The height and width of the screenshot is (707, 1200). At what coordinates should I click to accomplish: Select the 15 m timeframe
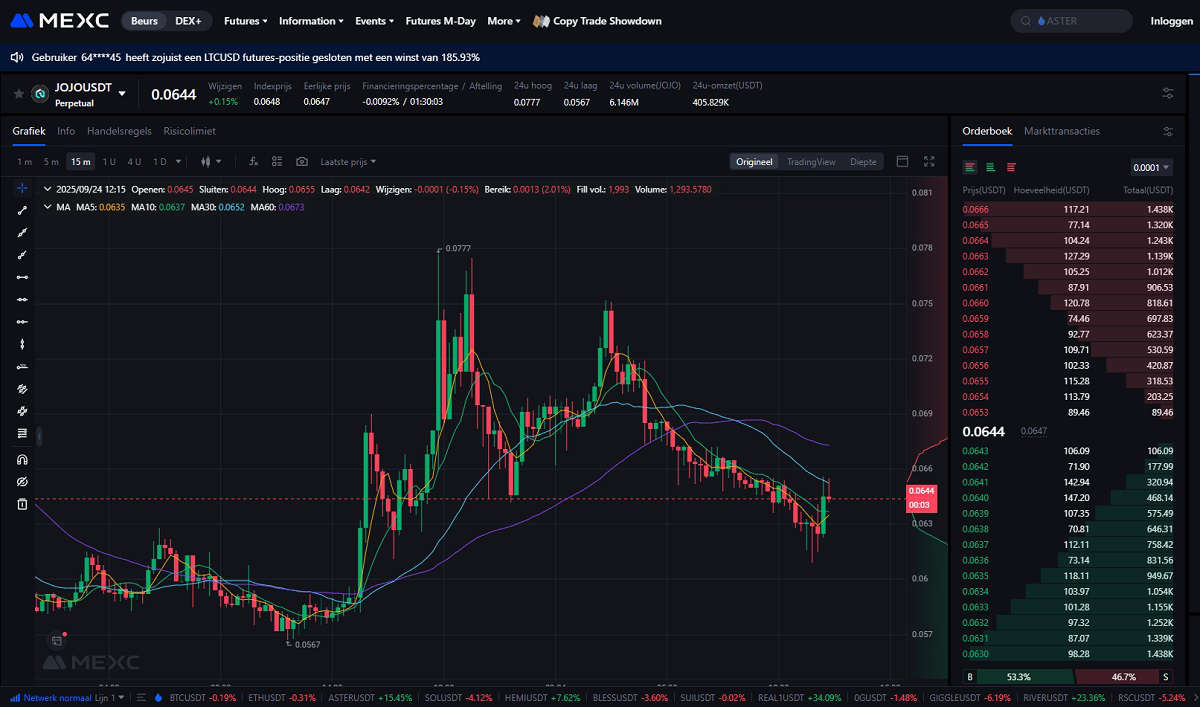[x=81, y=162]
